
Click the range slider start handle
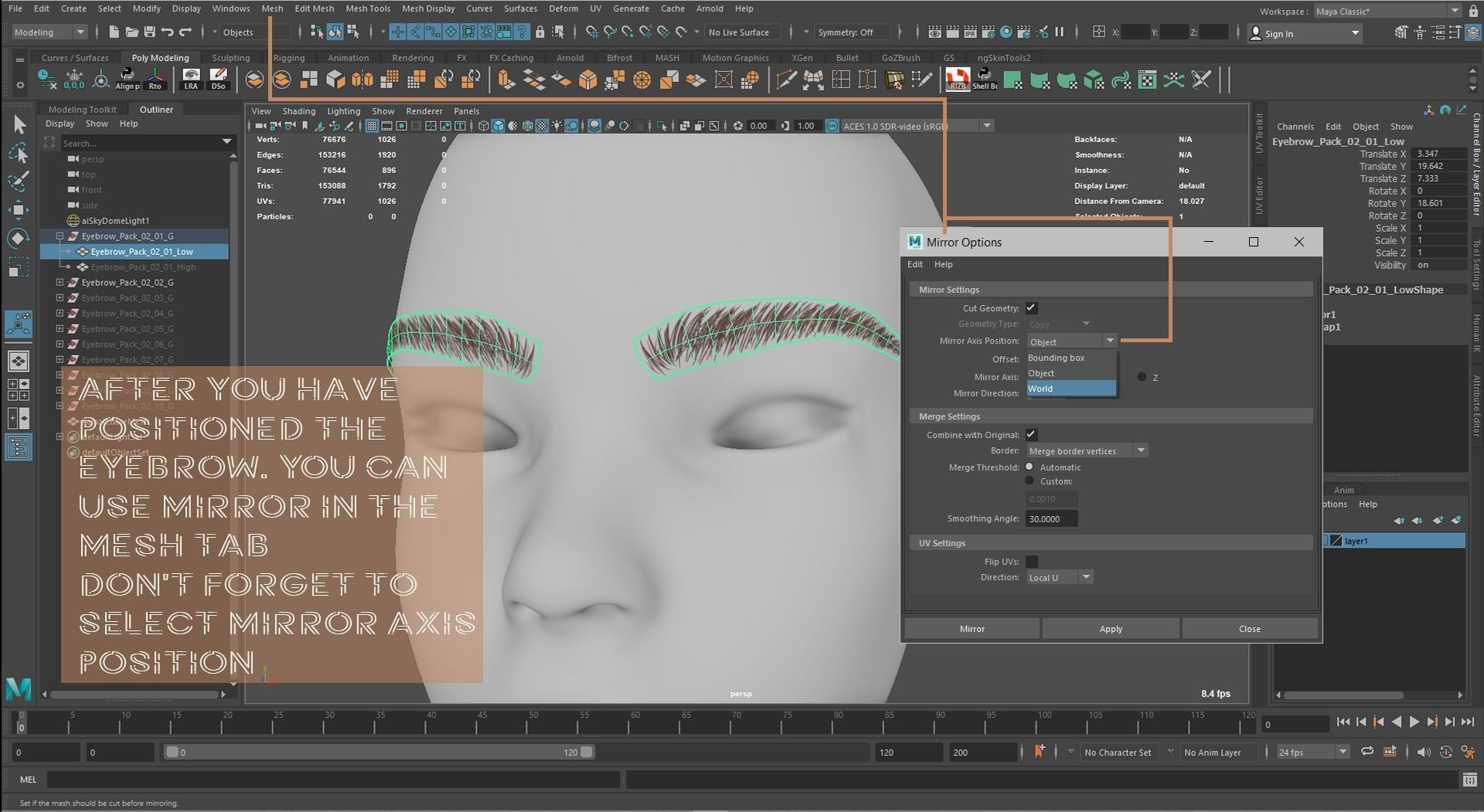(x=172, y=752)
